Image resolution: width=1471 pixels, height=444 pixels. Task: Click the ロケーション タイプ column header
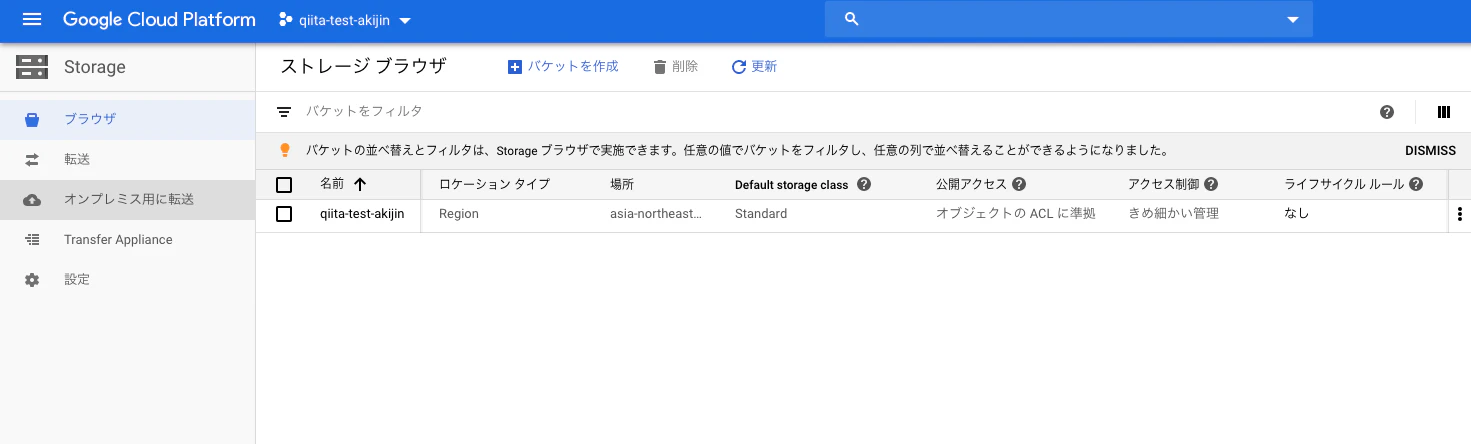point(494,184)
